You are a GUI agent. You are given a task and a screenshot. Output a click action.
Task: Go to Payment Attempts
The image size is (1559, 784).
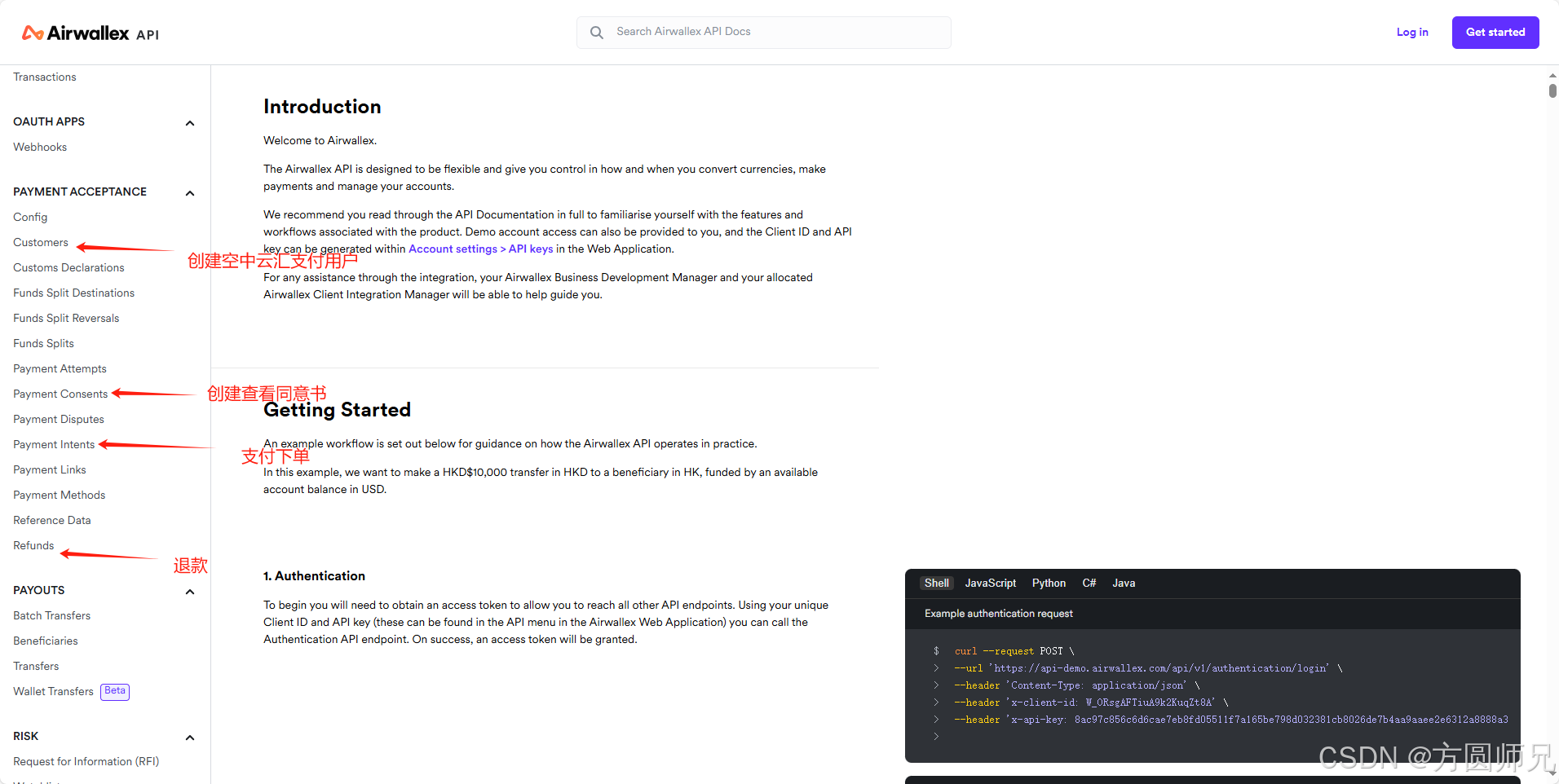(60, 368)
